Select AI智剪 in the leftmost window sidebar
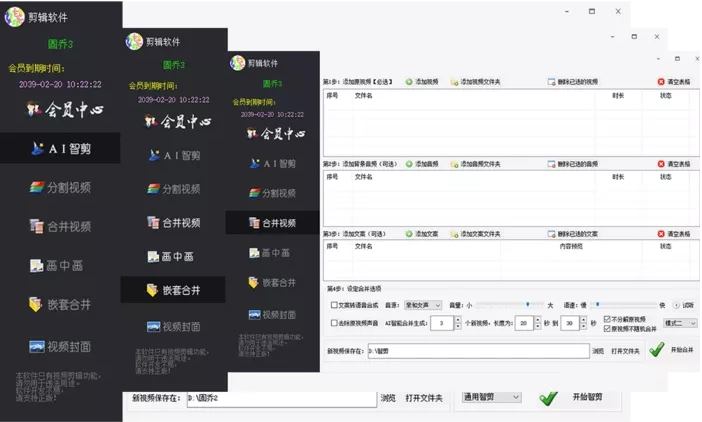The image size is (702, 422). click(x=60, y=148)
